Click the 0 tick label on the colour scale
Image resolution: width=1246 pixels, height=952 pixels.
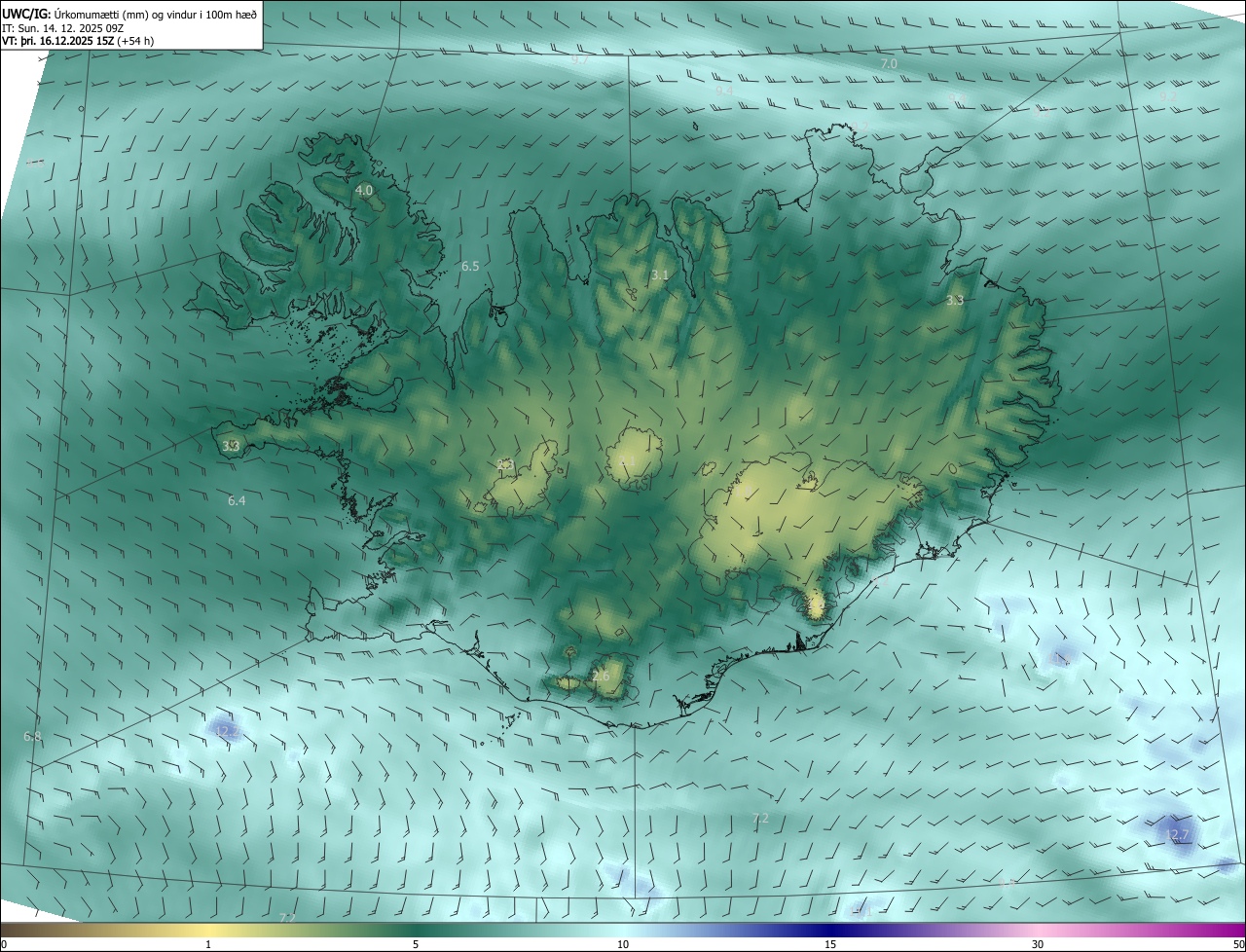[4, 945]
